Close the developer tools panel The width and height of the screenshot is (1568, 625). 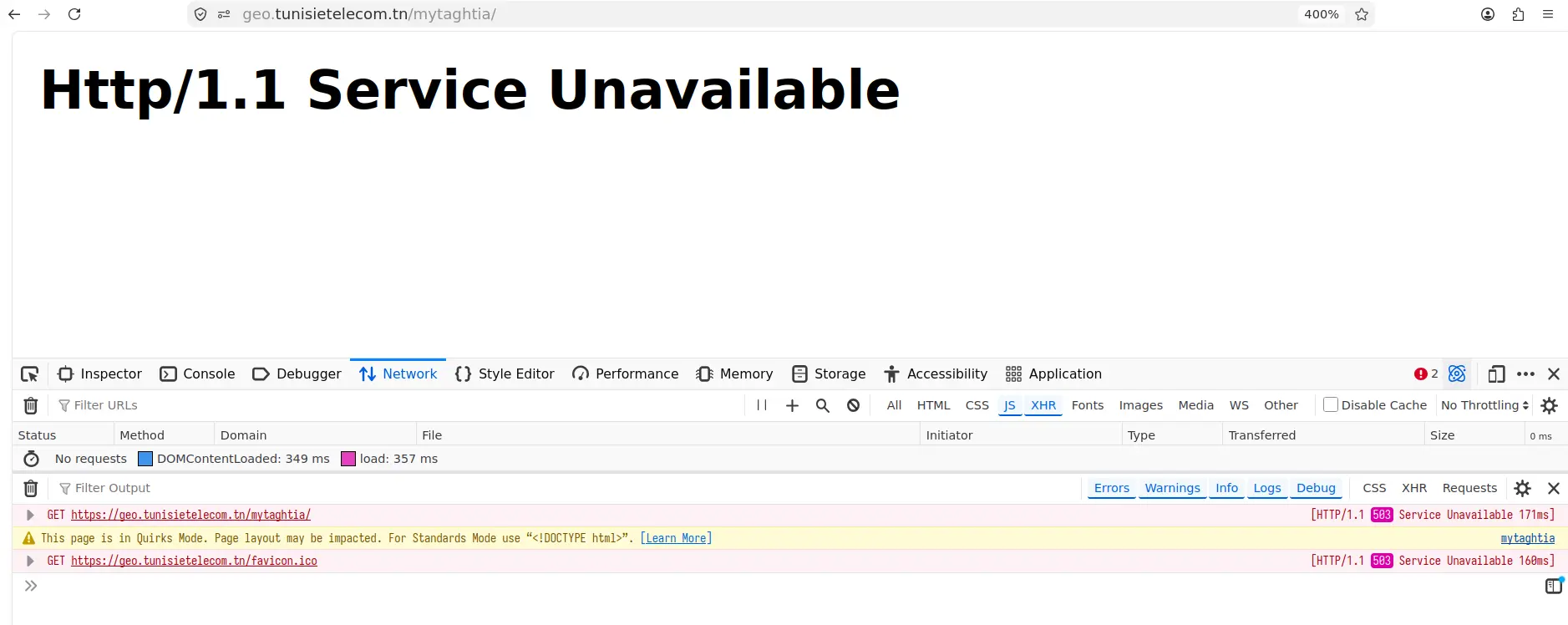[x=1554, y=374]
